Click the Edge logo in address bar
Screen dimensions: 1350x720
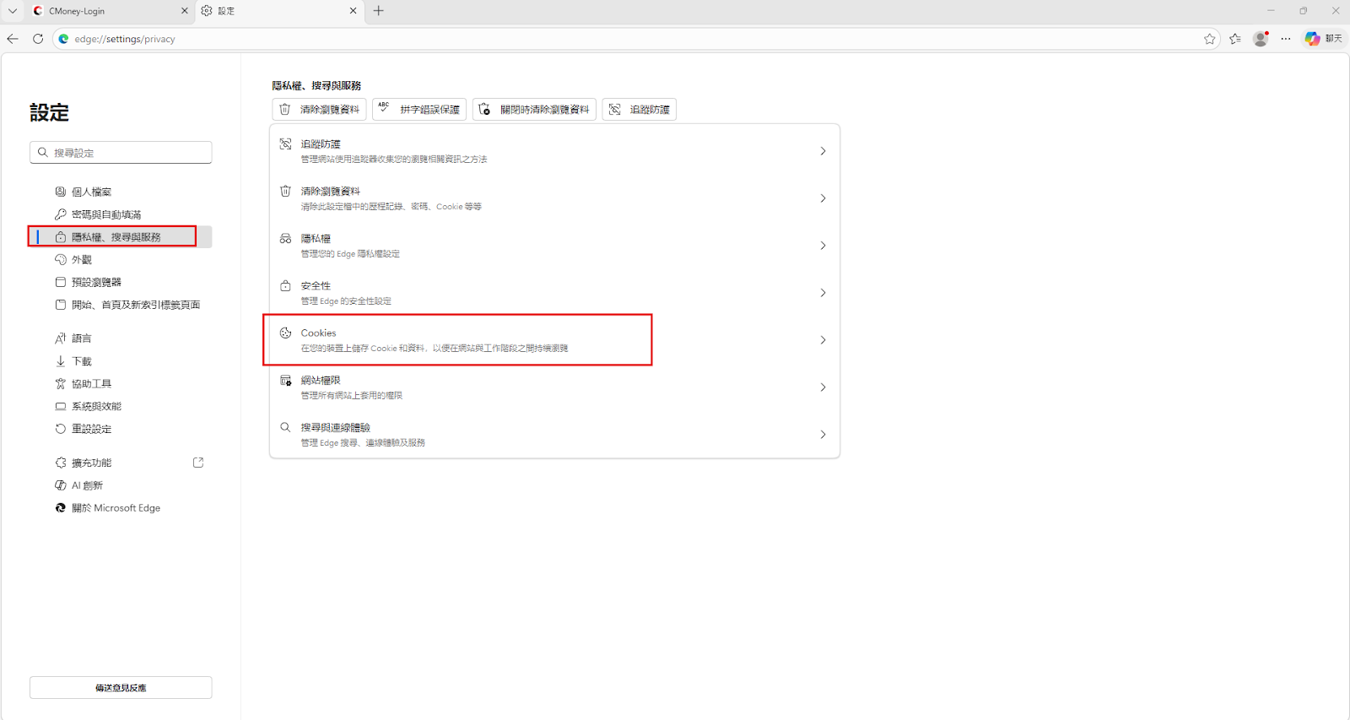63,39
